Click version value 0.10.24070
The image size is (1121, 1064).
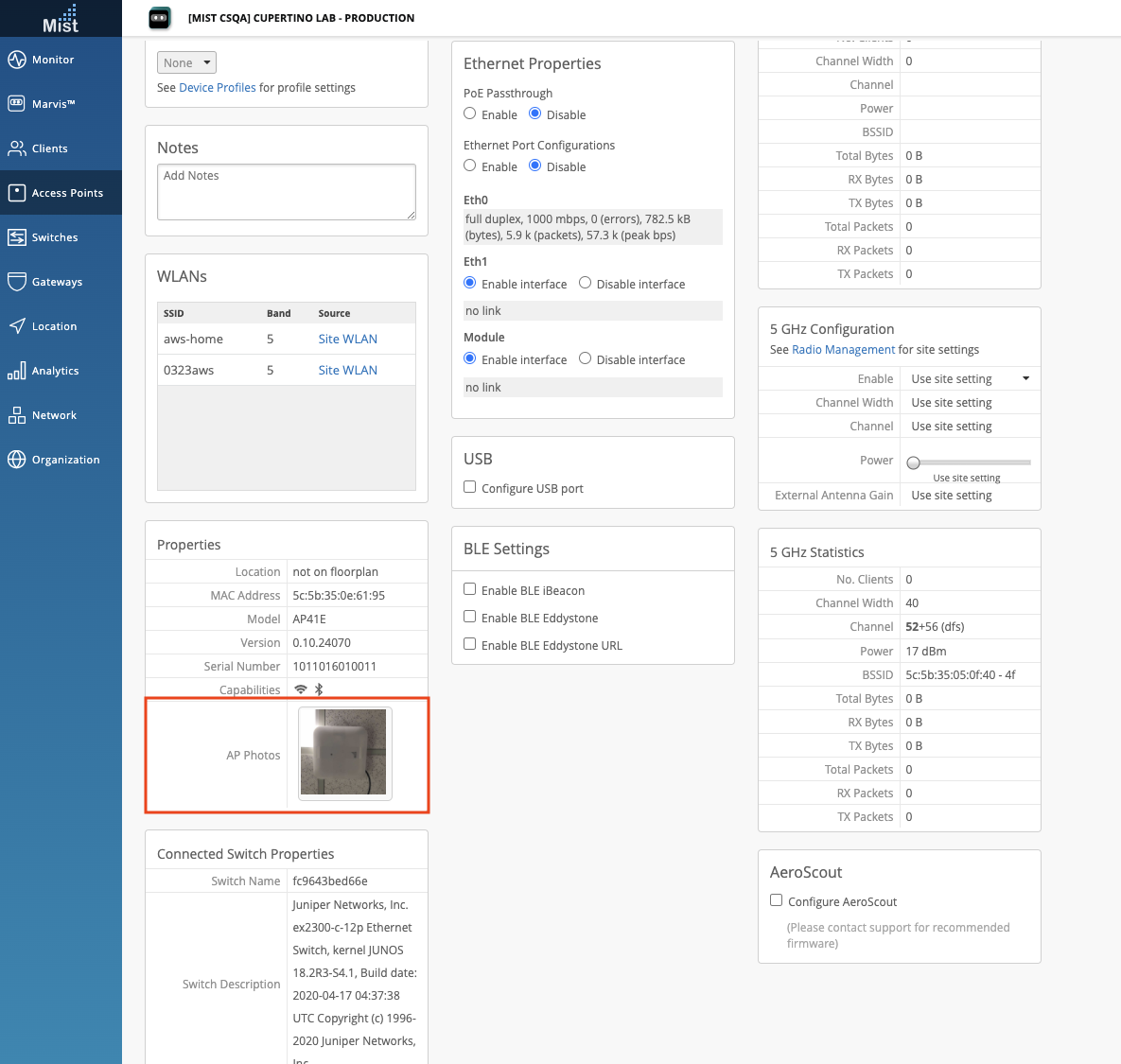pyautogui.click(x=322, y=642)
